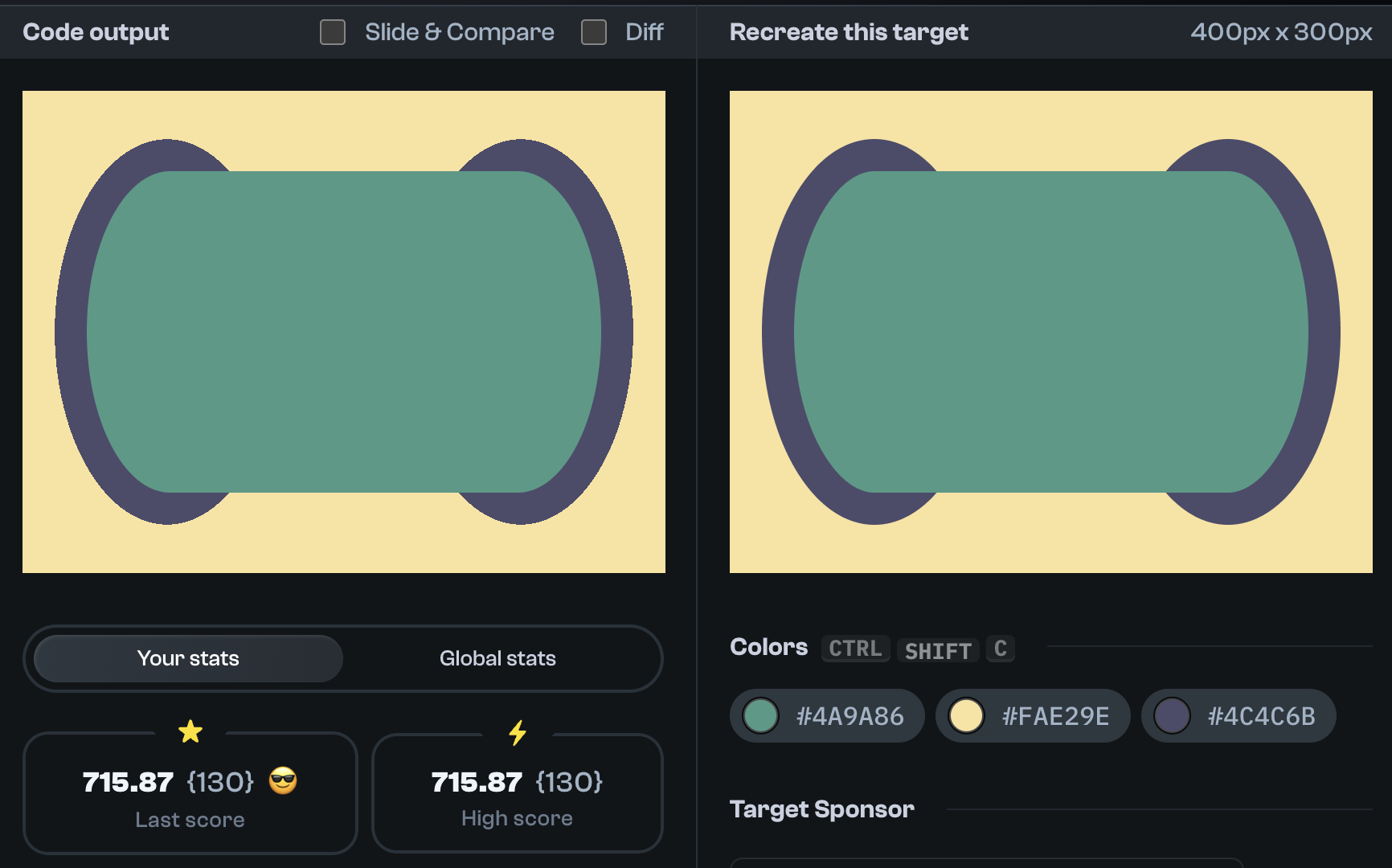The width and height of the screenshot is (1392, 868).
Task: Click the Last score card
Action: tap(190, 792)
